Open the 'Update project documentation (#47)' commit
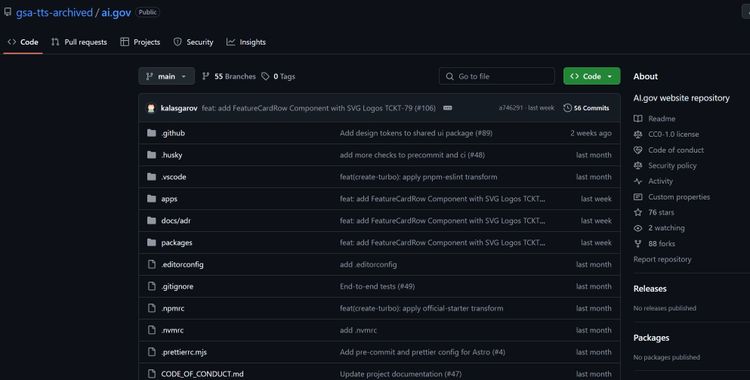The width and height of the screenshot is (750, 380). [x=401, y=374]
